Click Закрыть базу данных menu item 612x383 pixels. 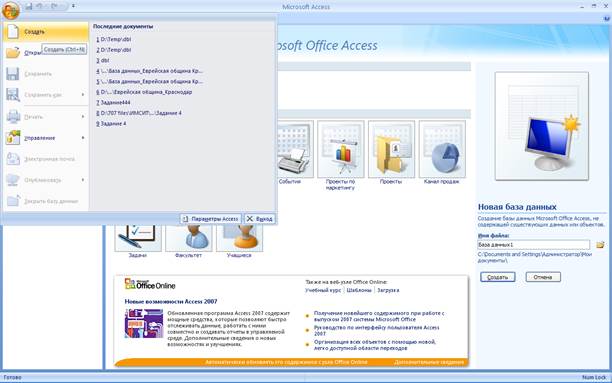(46, 201)
